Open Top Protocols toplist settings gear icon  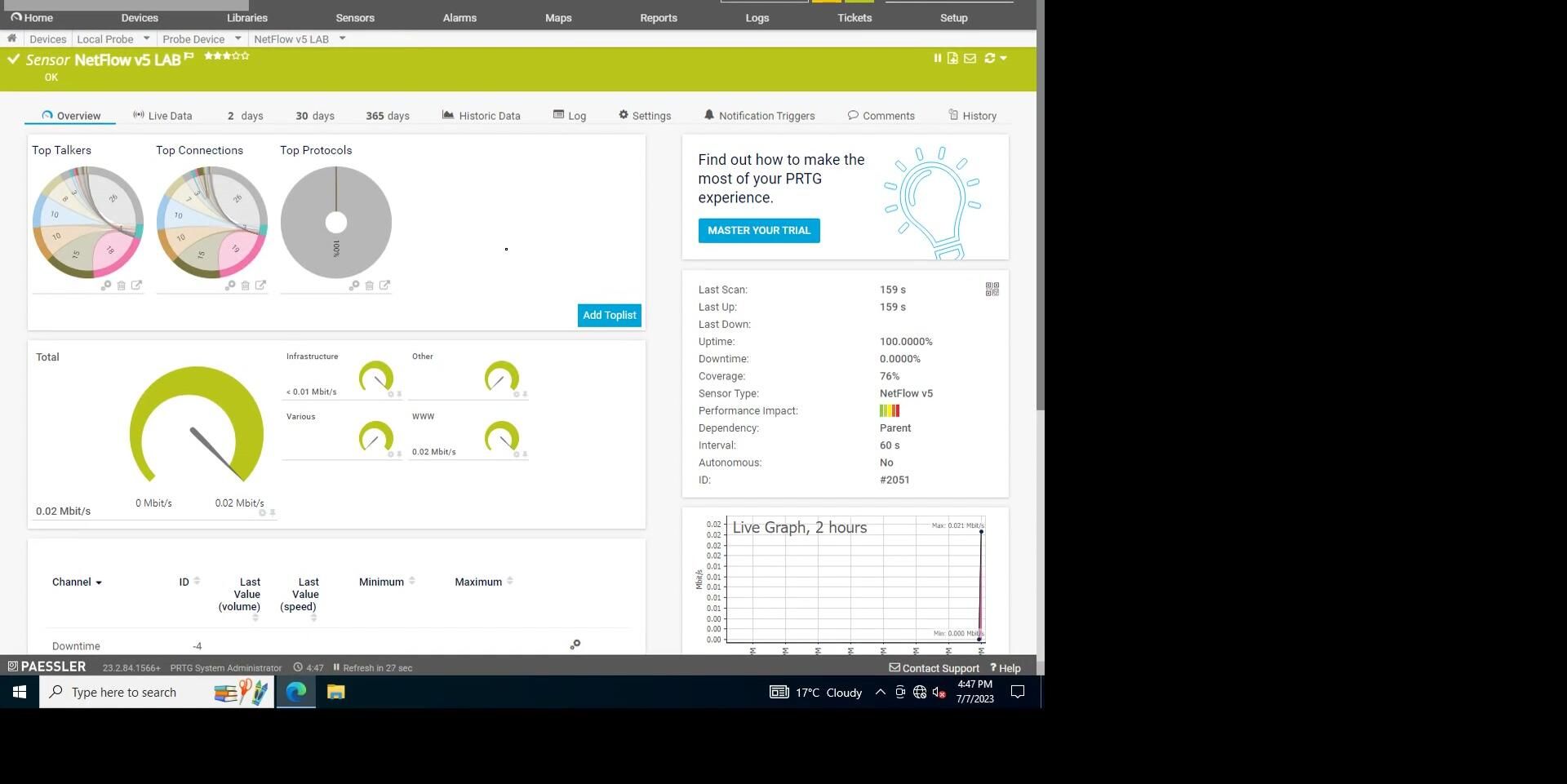pos(353,286)
